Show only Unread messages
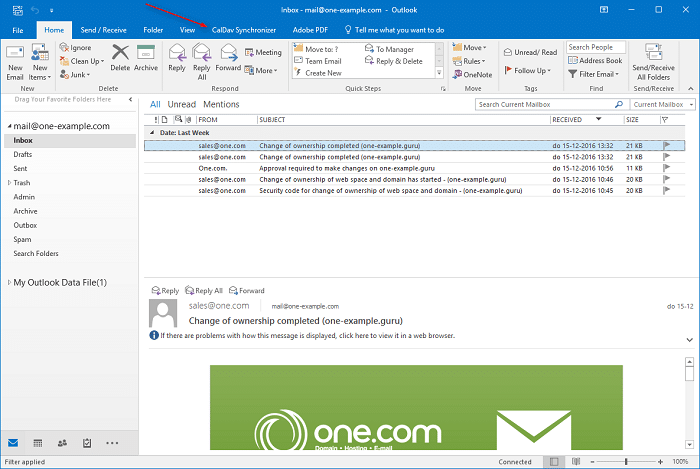Image resolution: width=700 pixels, height=469 pixels. pyautogui.click(x=181, y=104)
